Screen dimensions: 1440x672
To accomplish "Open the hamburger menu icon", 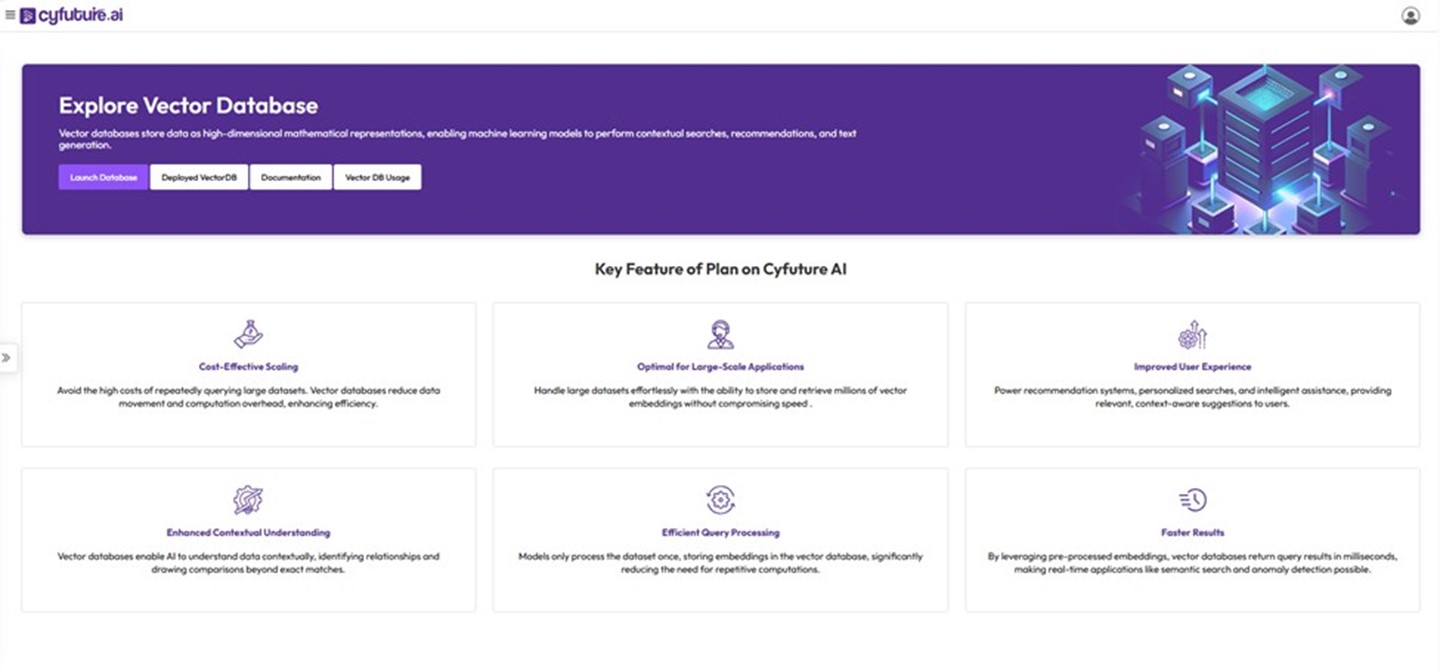I will [x=10, y=15].
